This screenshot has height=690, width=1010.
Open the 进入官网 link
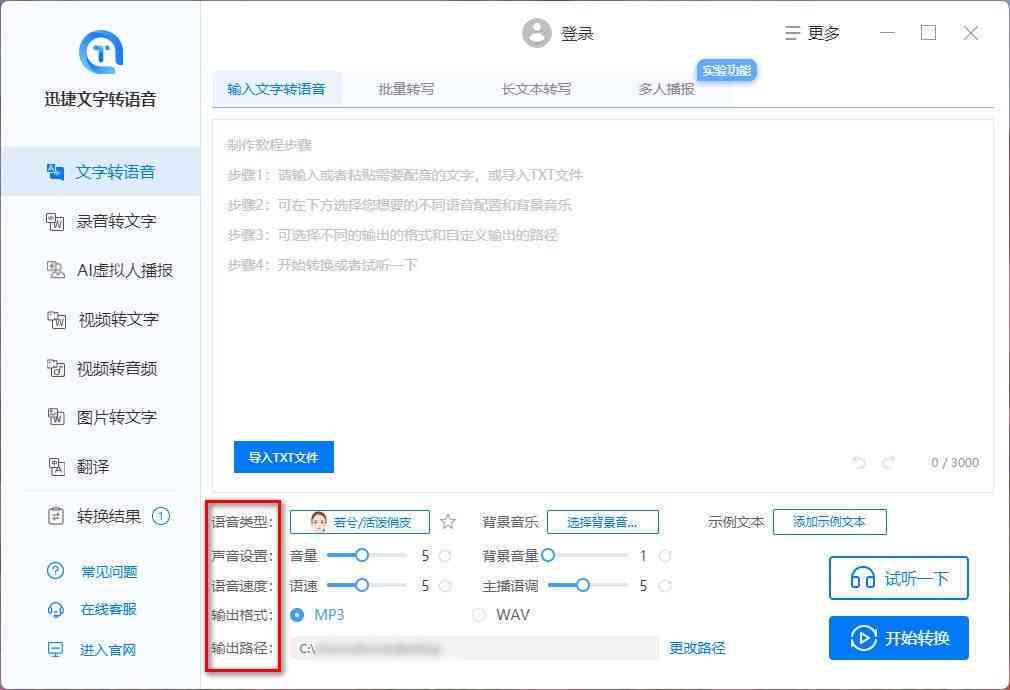108,650
